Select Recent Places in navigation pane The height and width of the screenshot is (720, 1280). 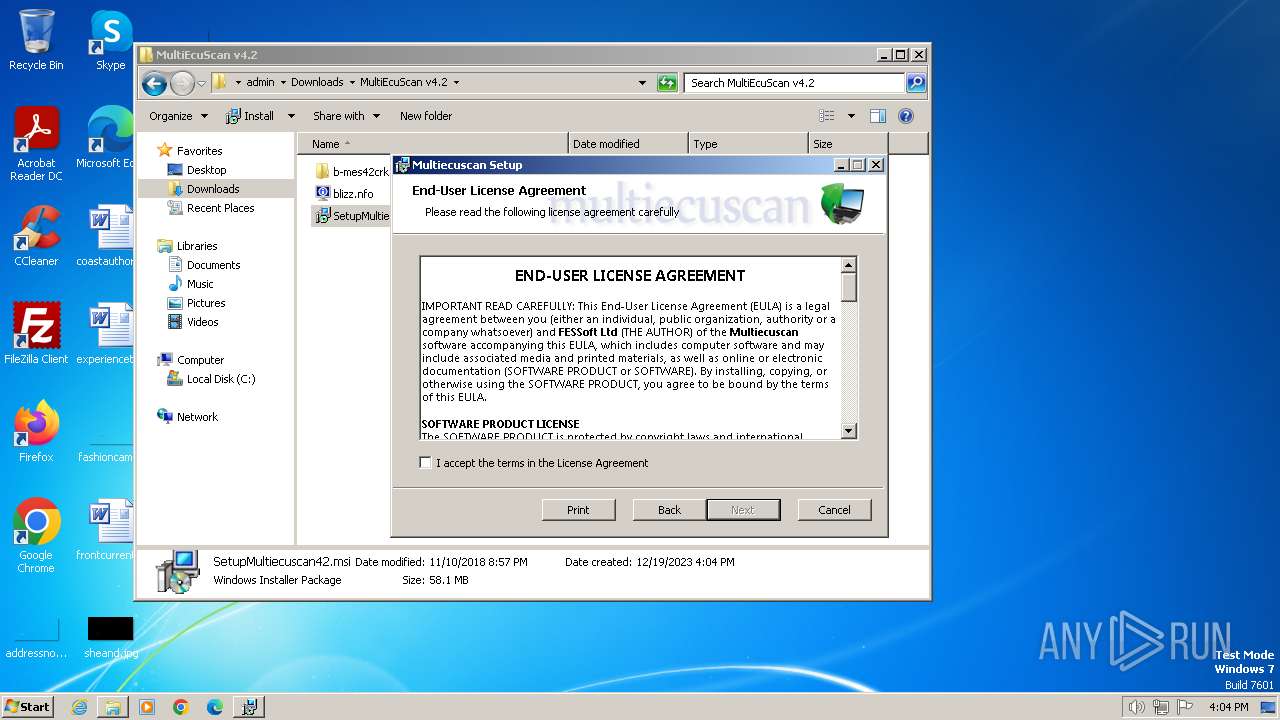220,208
